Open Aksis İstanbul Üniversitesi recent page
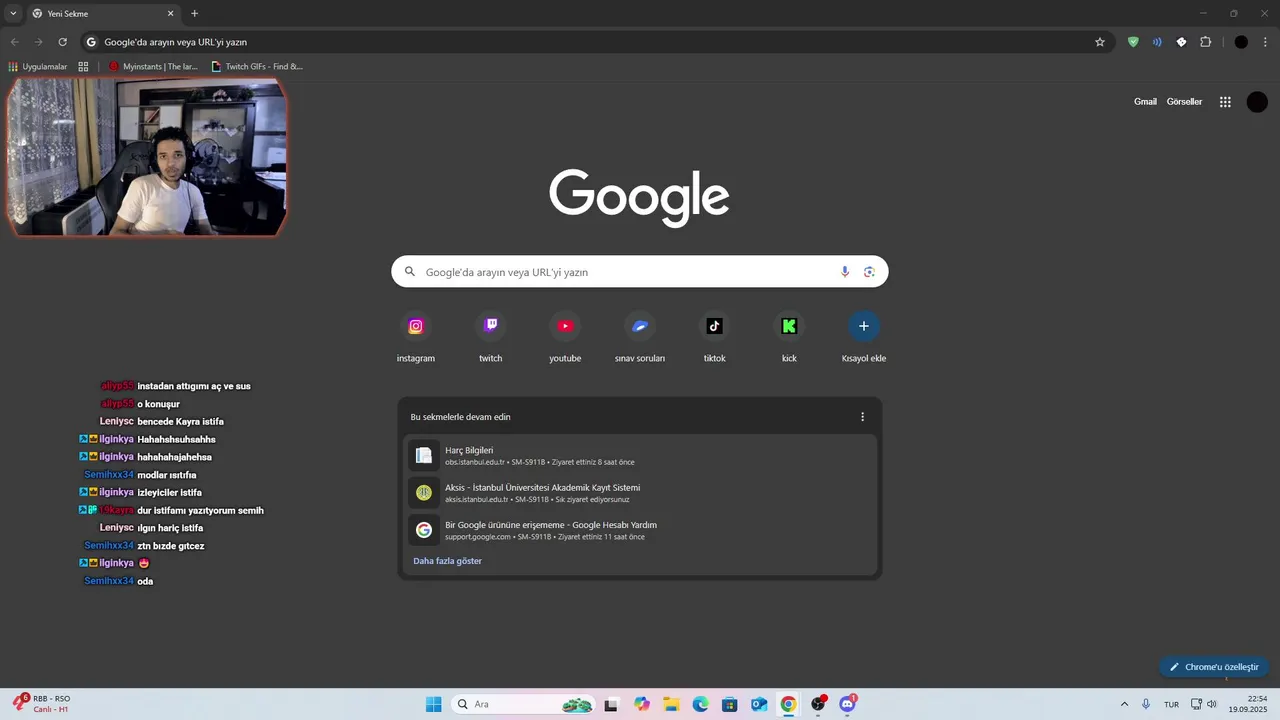 point(640,493)
